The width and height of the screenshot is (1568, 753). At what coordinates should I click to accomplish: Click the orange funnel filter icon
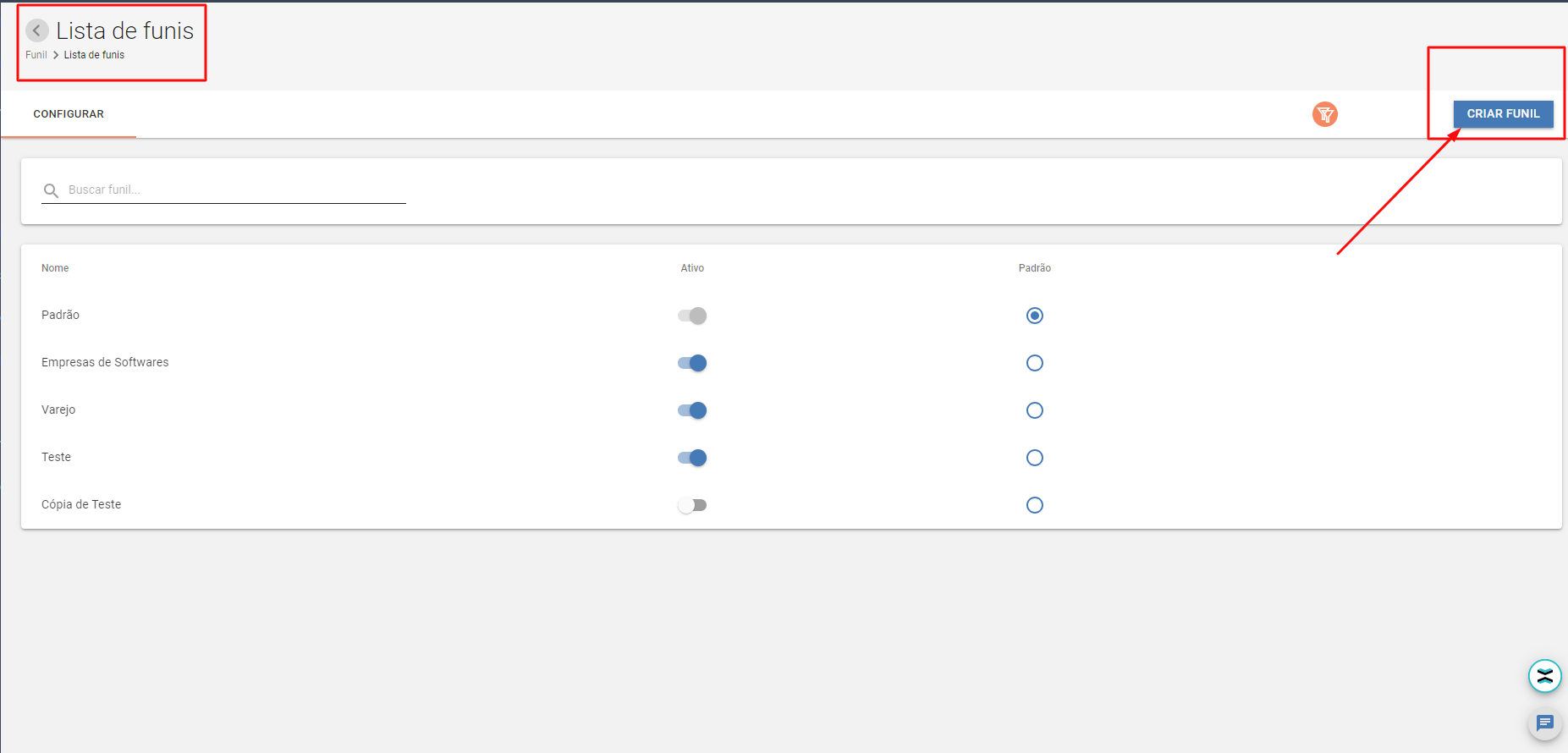click(1324, 114)
